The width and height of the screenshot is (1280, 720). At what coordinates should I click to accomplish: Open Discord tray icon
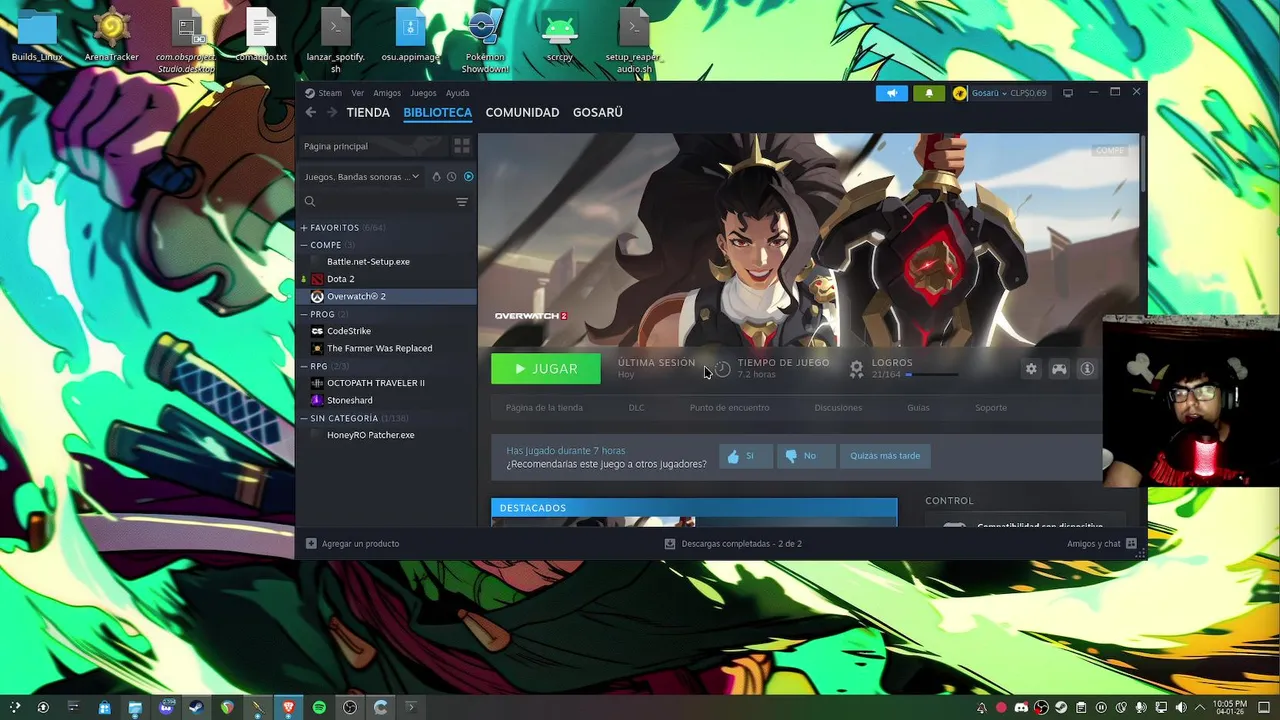(x=1021, y=708)
